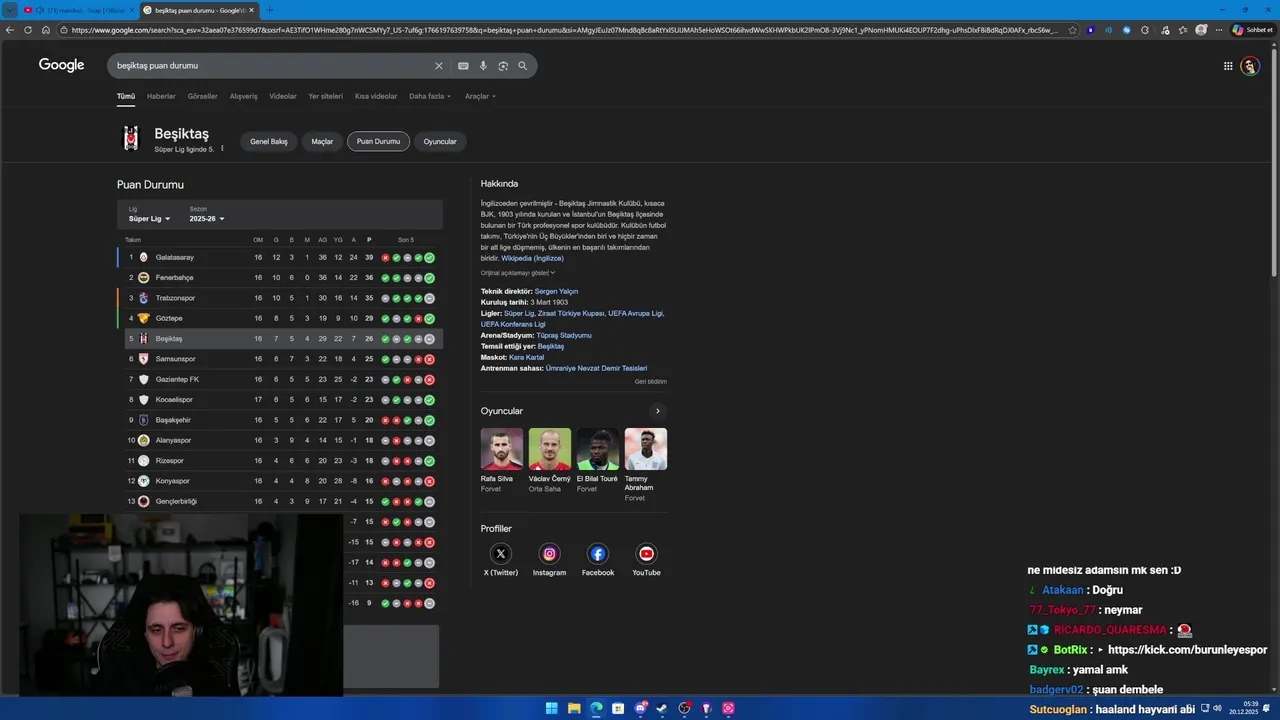
Task: Open the Kara Kartal mascot link
Action: coord(526,357)
